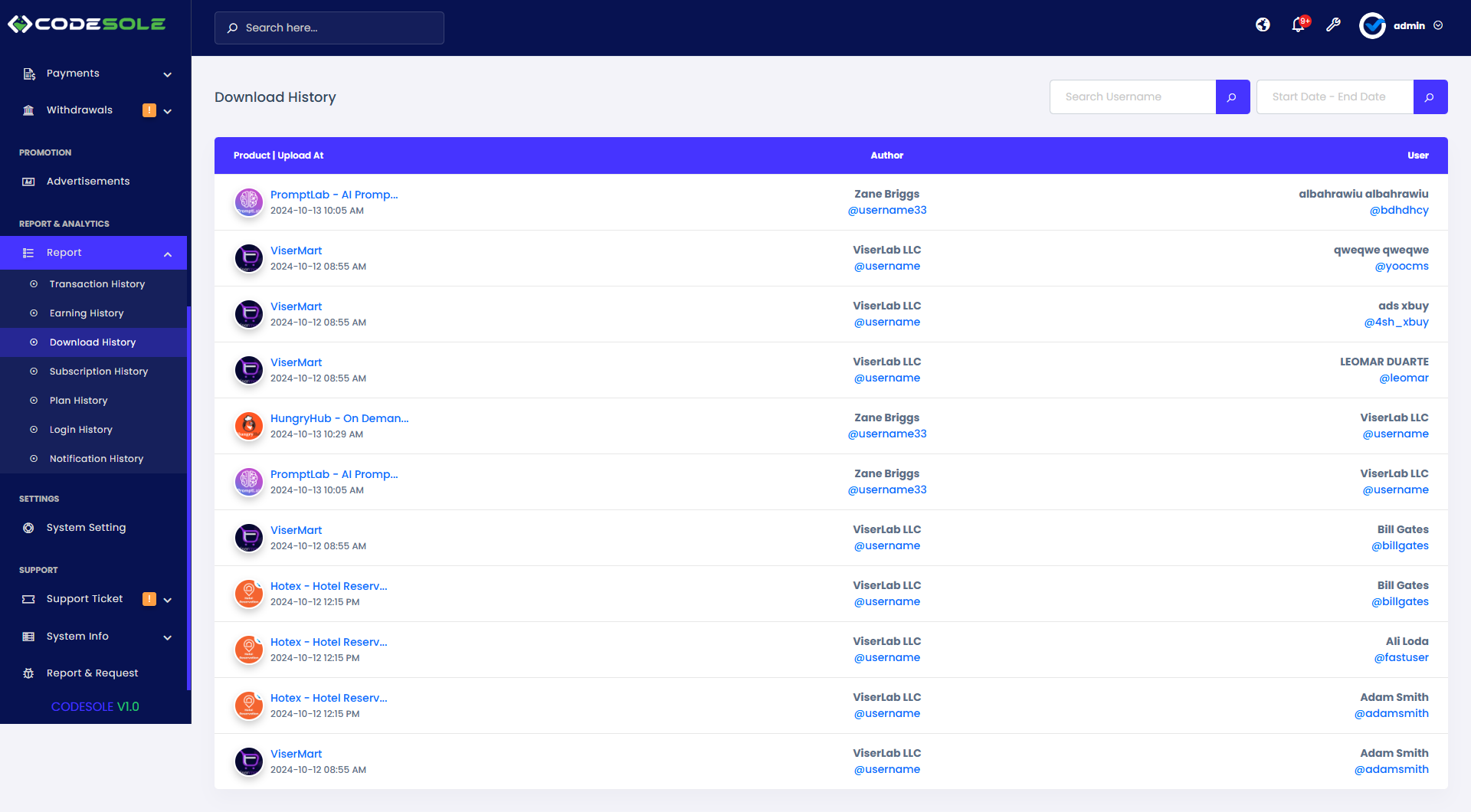Viewport: 1471px width, 812px height.
Task: Open Subscription History in sidebar
Action: click(93, 372)
